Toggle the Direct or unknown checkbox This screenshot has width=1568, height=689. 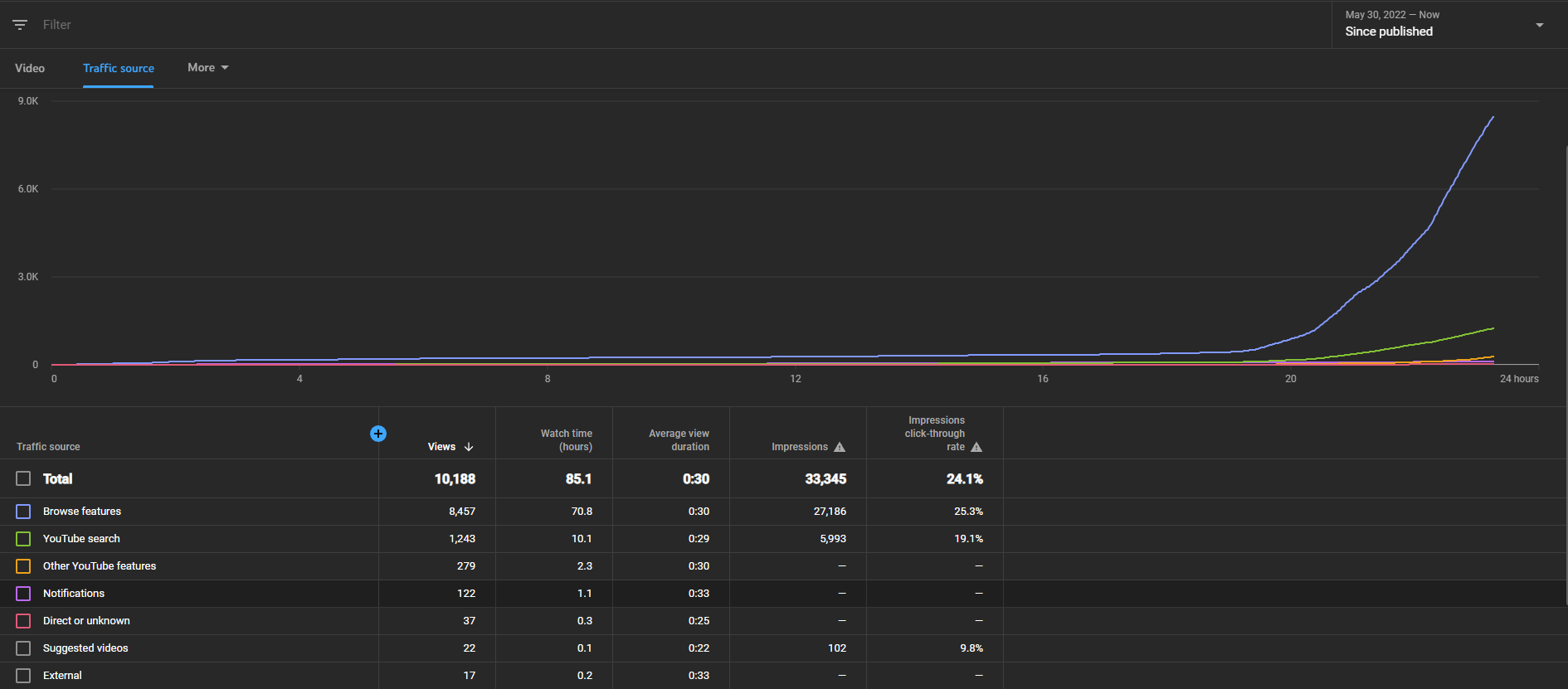coord(23,621)
